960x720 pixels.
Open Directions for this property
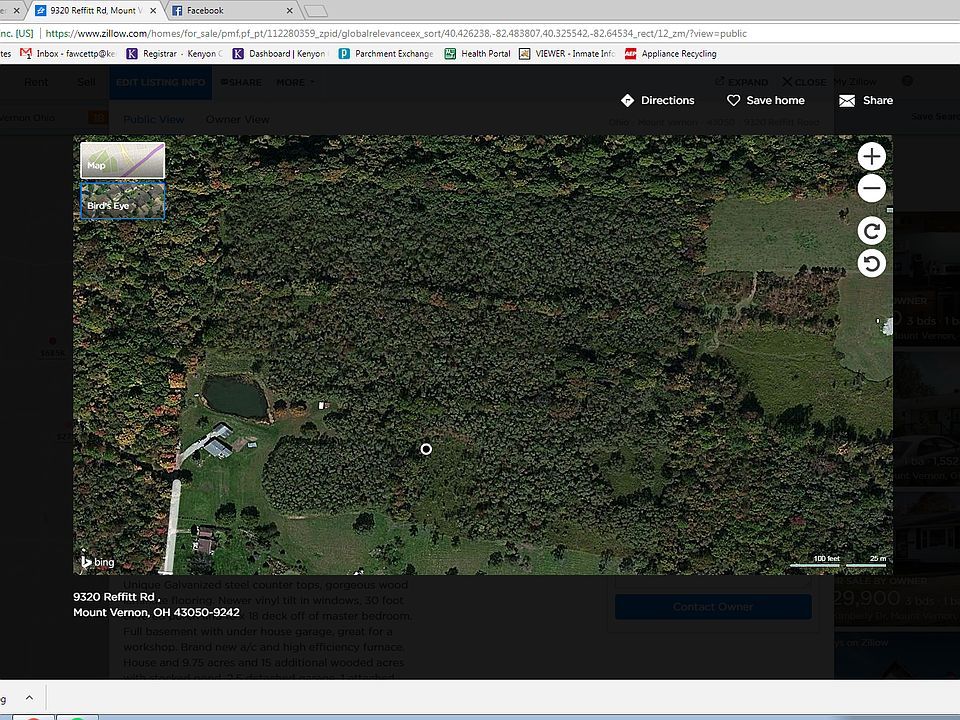pos(658,100)
